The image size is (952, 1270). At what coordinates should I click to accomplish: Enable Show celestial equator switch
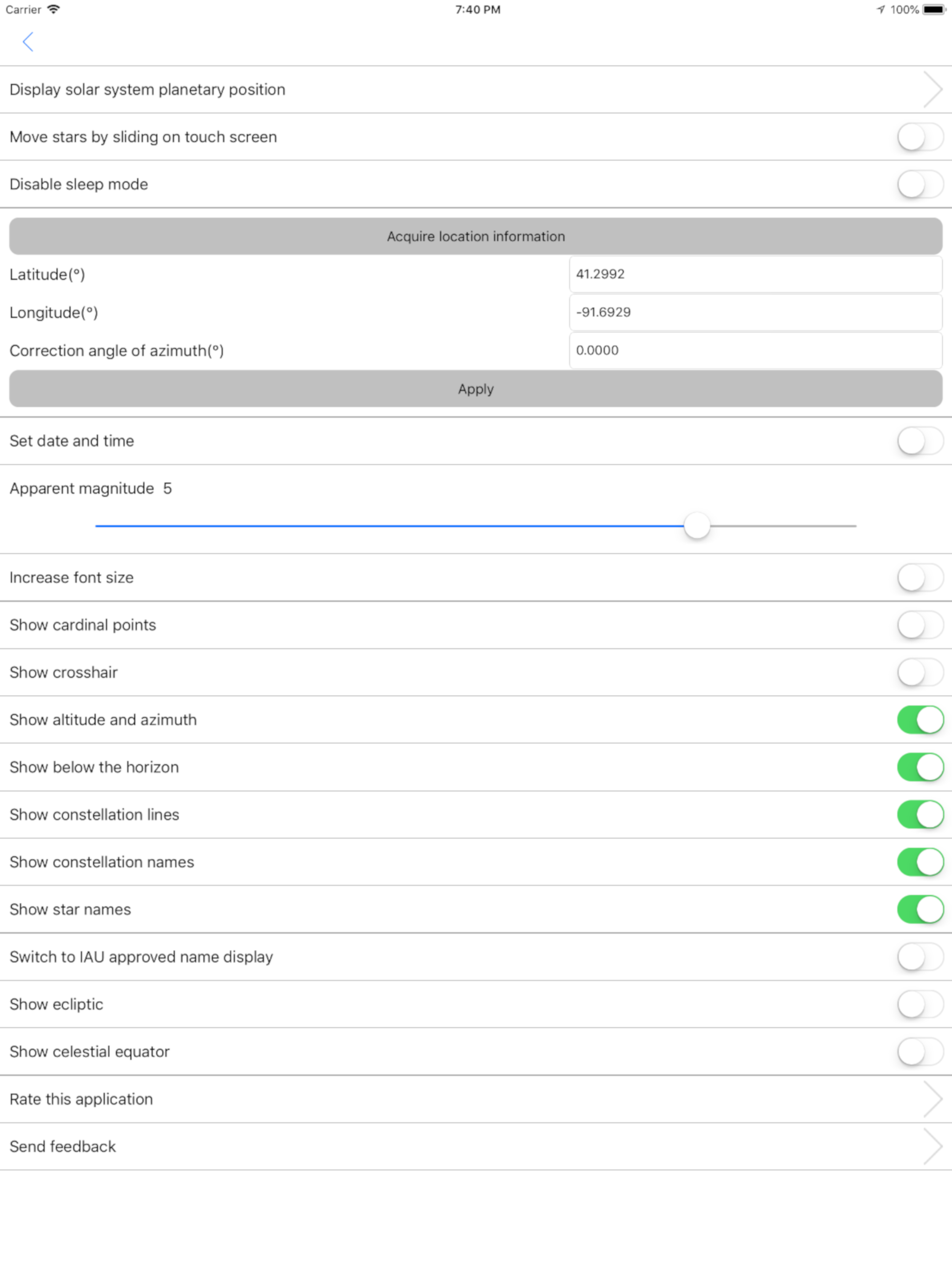click(920, 1052)
